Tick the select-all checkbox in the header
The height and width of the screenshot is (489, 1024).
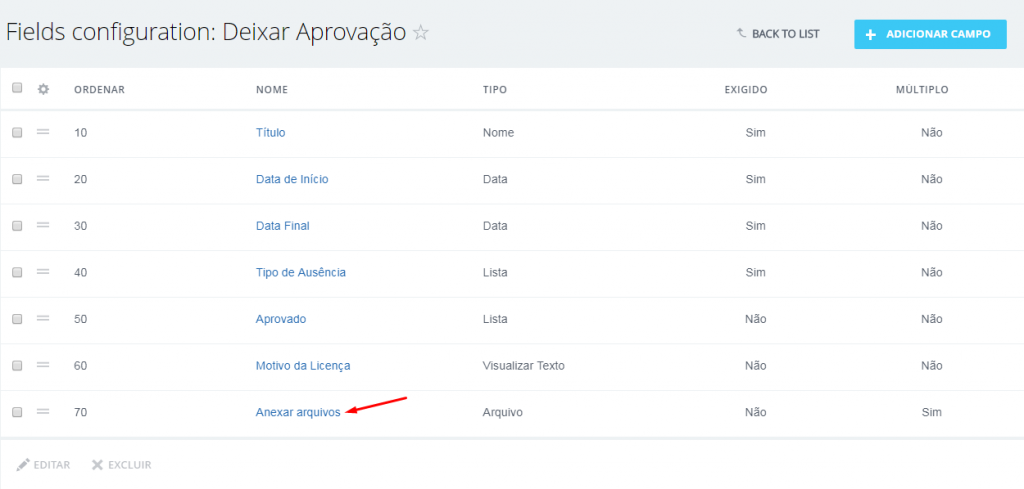(18, 87)
